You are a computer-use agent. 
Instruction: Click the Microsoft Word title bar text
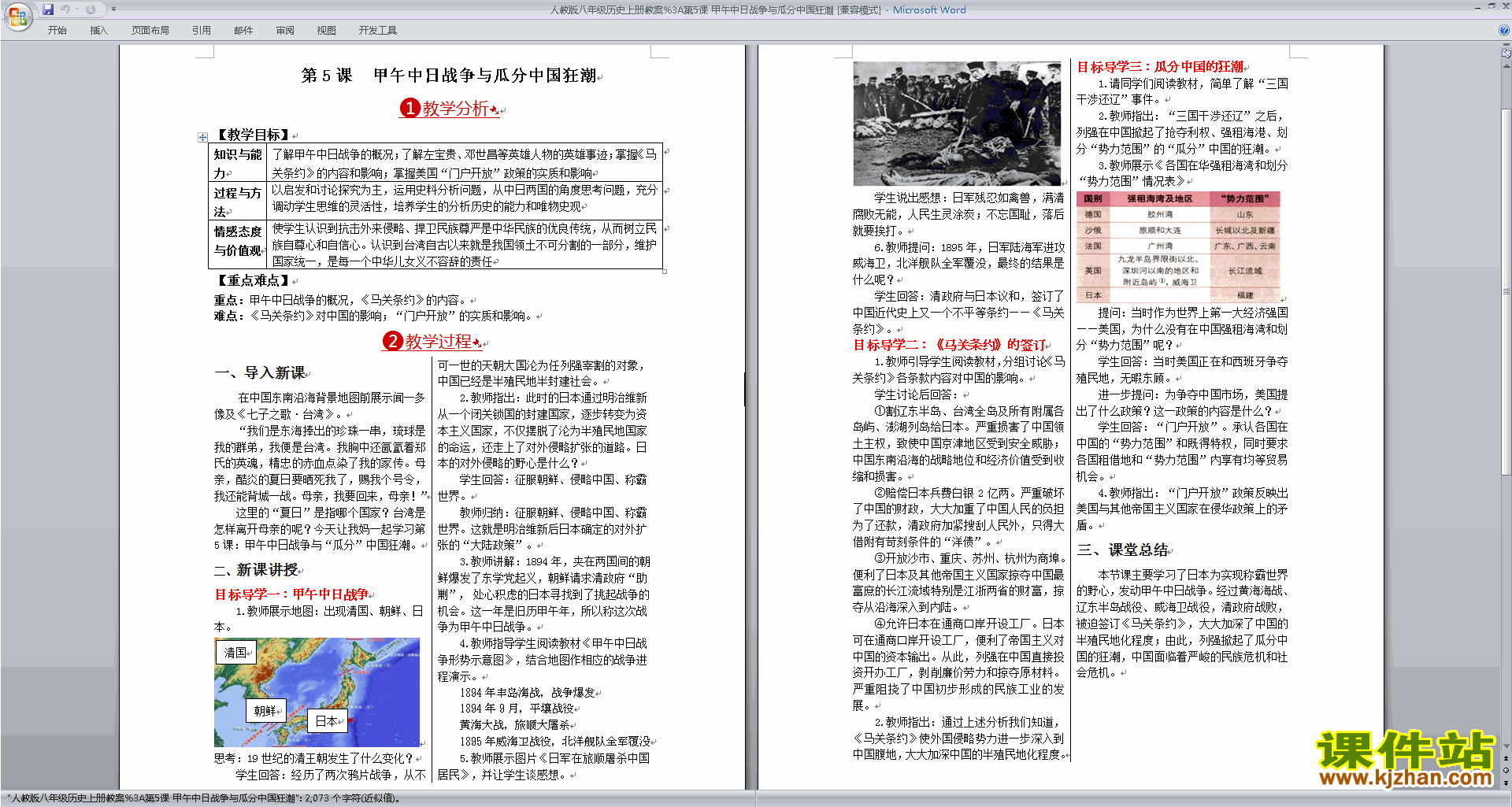(929, 10)
